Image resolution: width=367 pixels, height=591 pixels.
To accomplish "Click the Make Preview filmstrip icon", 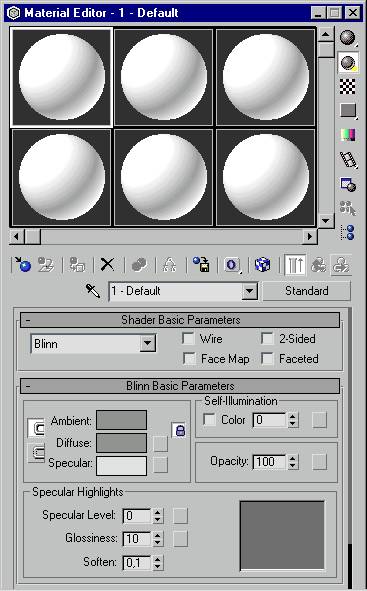I will tap(348, 159).
